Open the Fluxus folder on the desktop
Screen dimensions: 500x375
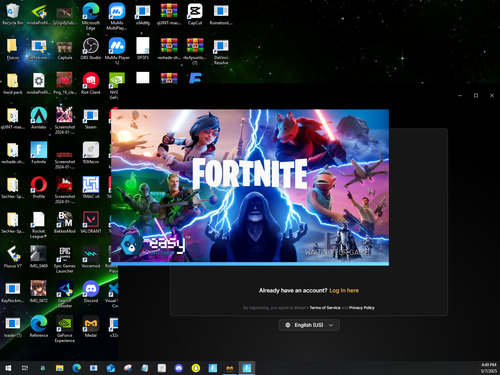point(13,49)
